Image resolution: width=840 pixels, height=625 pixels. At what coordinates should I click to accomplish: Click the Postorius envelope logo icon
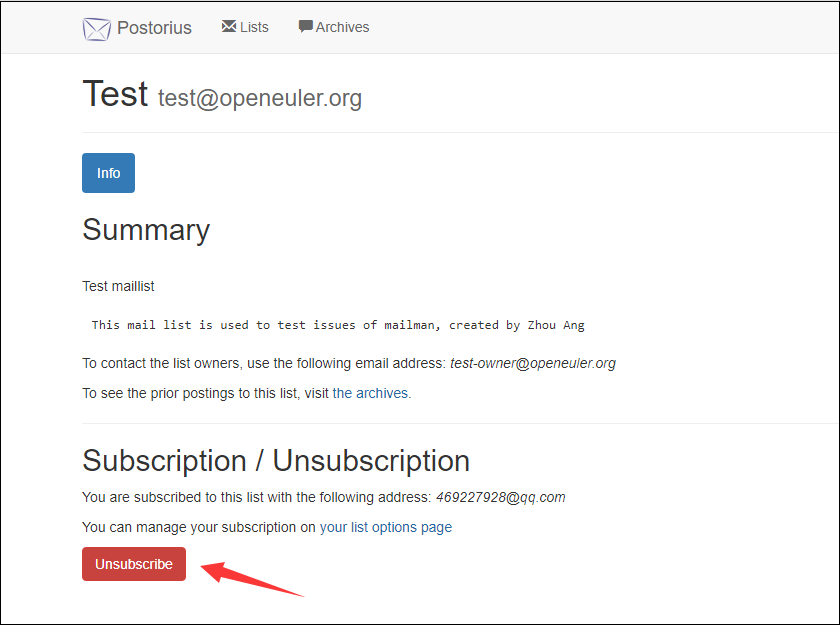(x=96, y=28)
